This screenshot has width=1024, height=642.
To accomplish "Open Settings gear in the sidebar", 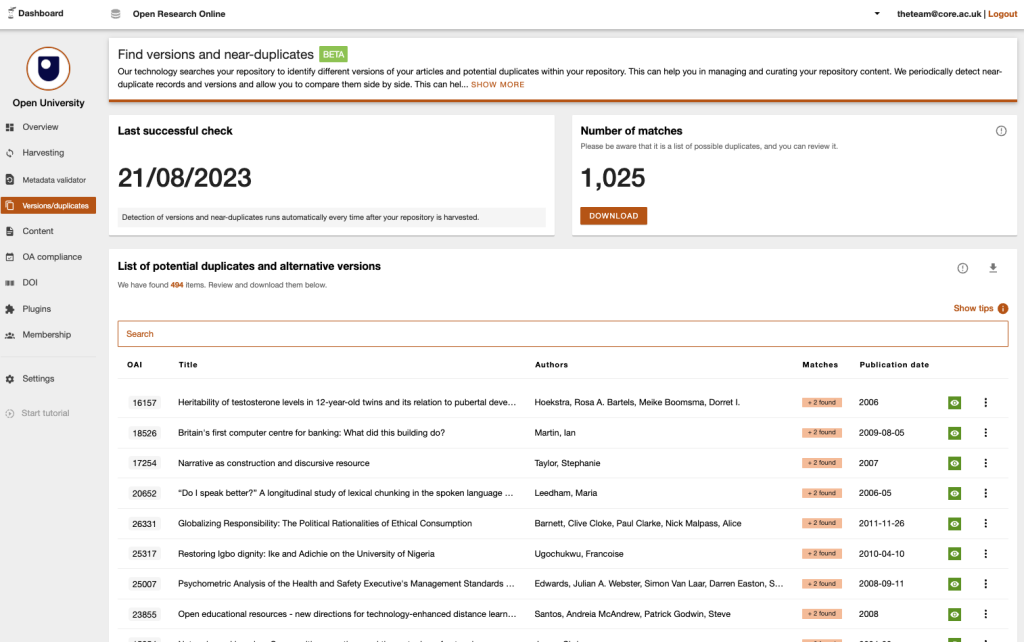I will click(10, 379).
